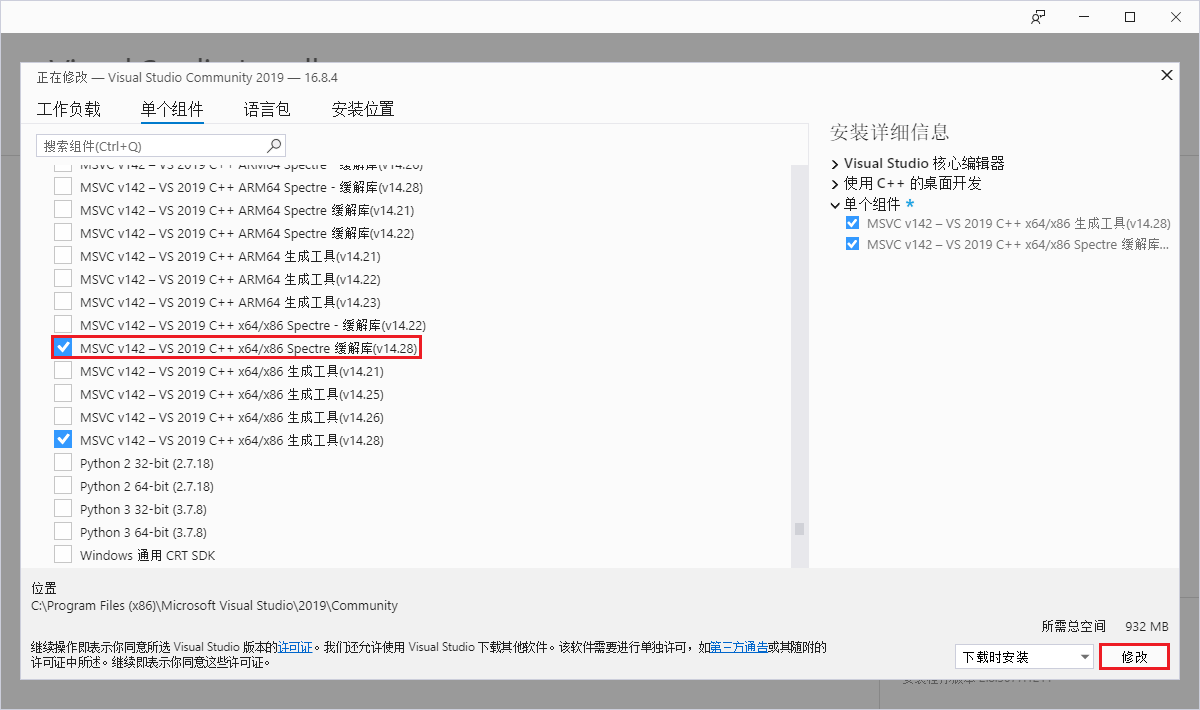Uncheck Spectre 缓解库 in installation details panel

(852, 244)
